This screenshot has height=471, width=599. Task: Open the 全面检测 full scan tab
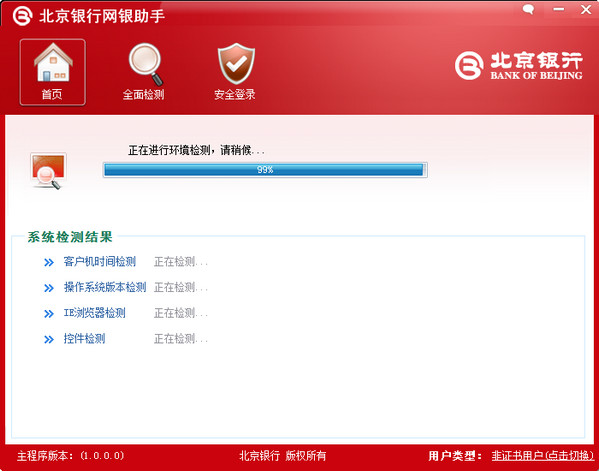(x=144, y=72)
